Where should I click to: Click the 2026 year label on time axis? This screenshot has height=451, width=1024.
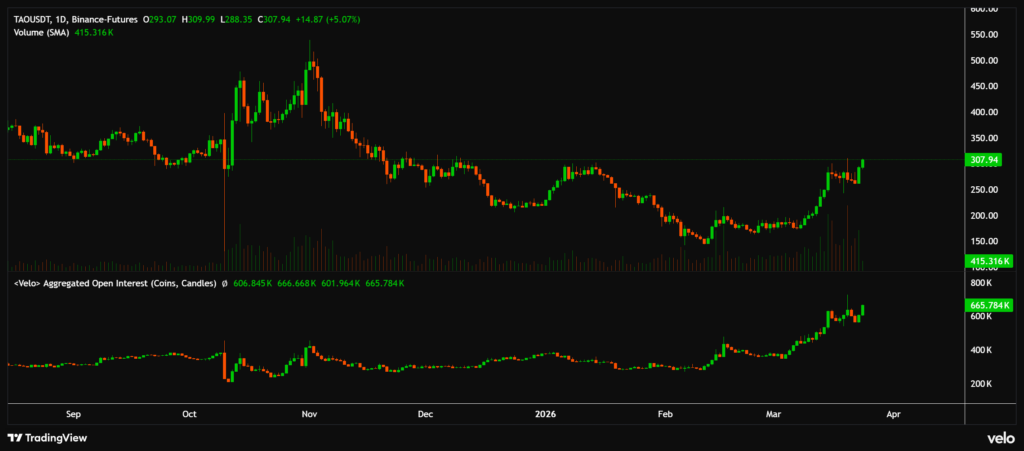click(x=545, y=412)
